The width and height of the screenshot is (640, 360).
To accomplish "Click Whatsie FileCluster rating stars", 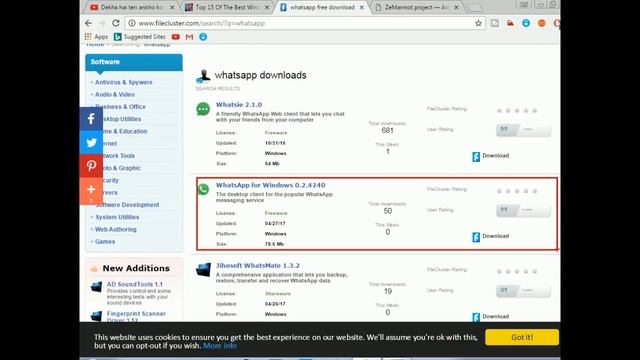I will (x=517, y=110).
